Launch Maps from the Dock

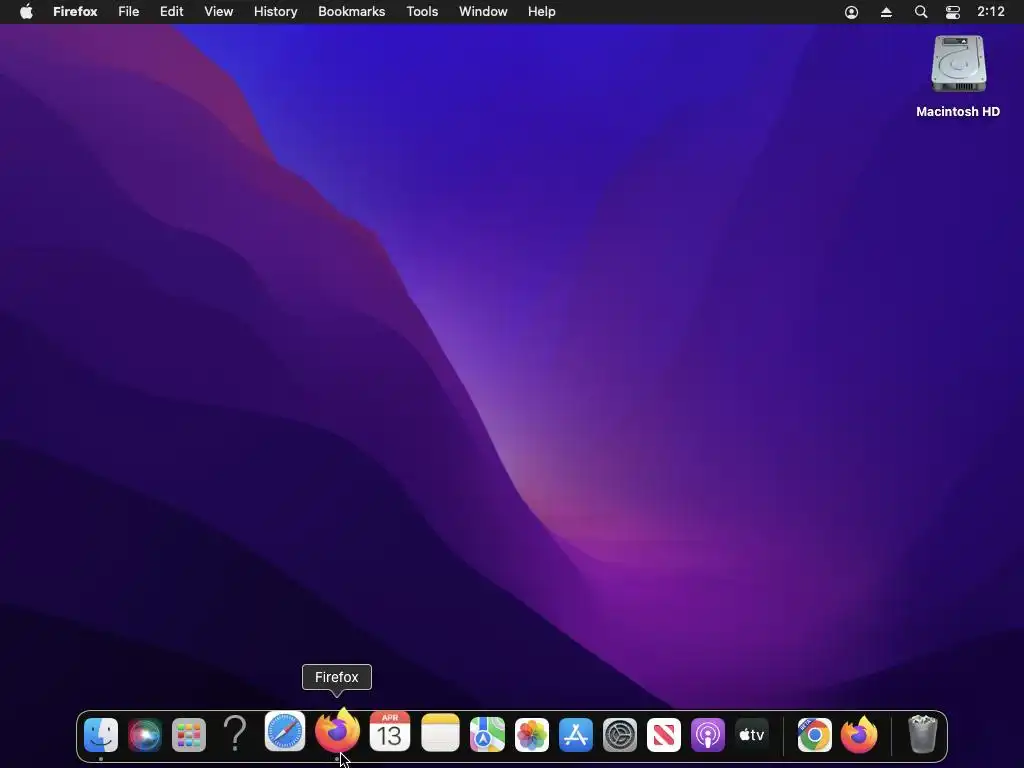[x=487, y=735]
